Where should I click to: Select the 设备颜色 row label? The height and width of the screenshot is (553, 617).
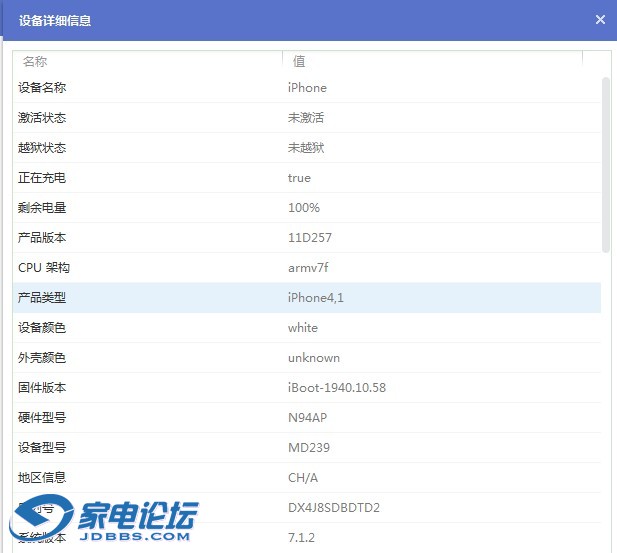(x=42, y=327)
